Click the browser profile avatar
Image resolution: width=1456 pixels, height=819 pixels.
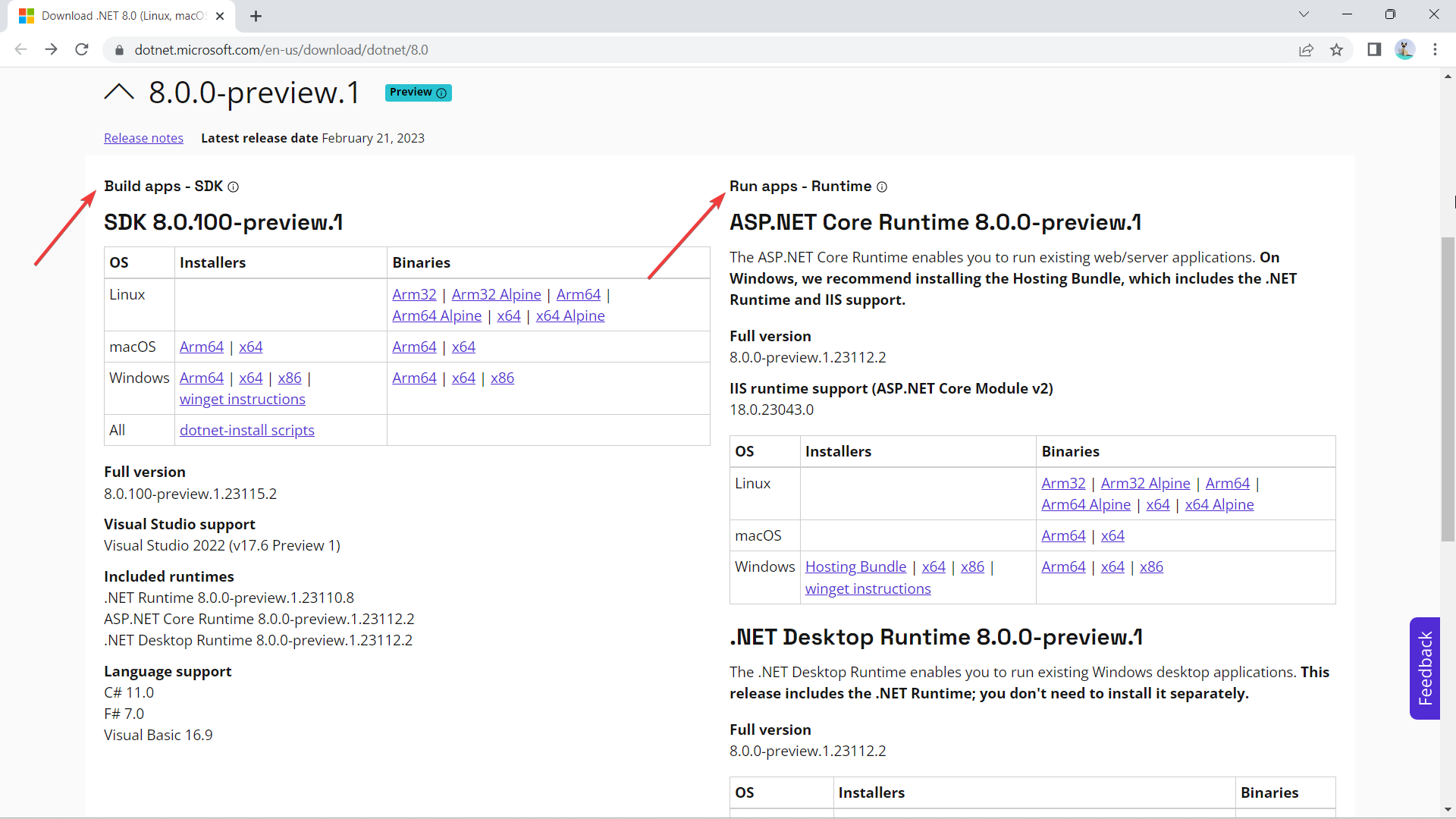point(1405,49)
